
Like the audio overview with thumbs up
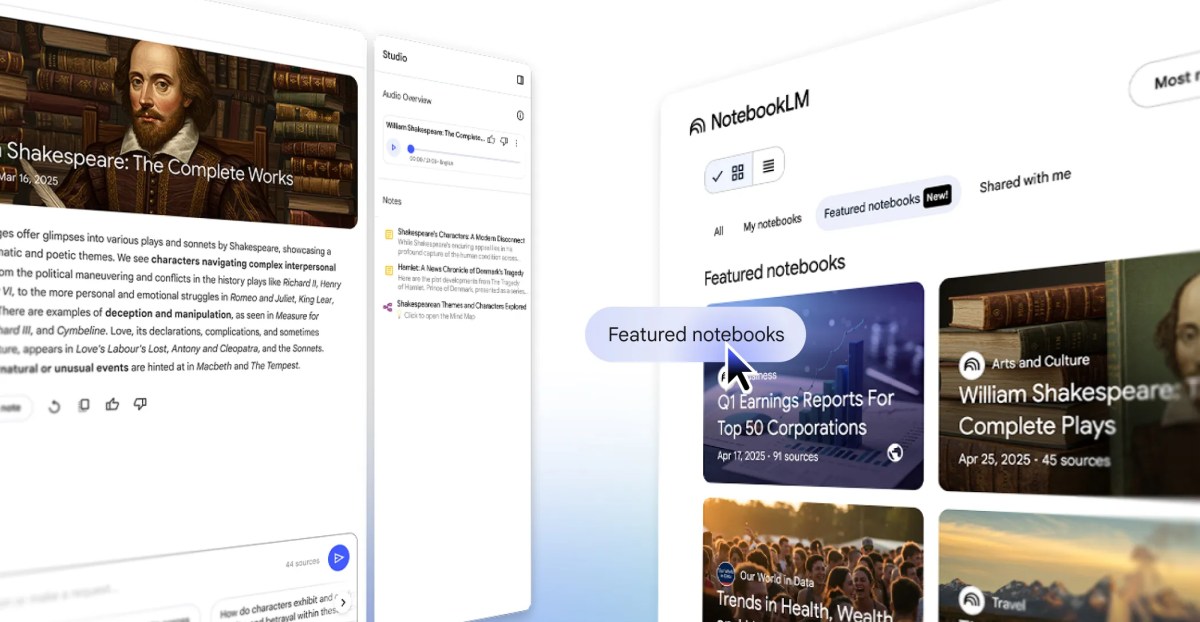coord(491,139)
